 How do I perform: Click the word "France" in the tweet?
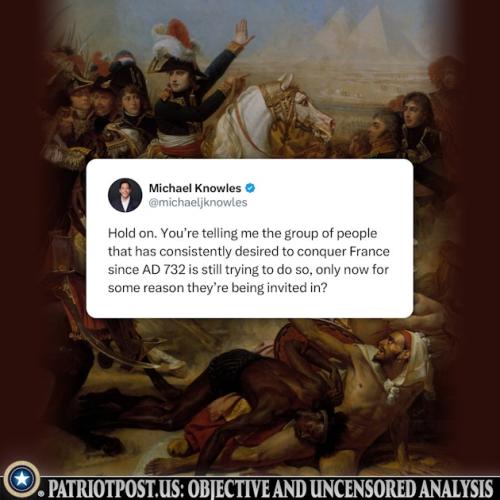pyautogui.click(x=370, y=251)
